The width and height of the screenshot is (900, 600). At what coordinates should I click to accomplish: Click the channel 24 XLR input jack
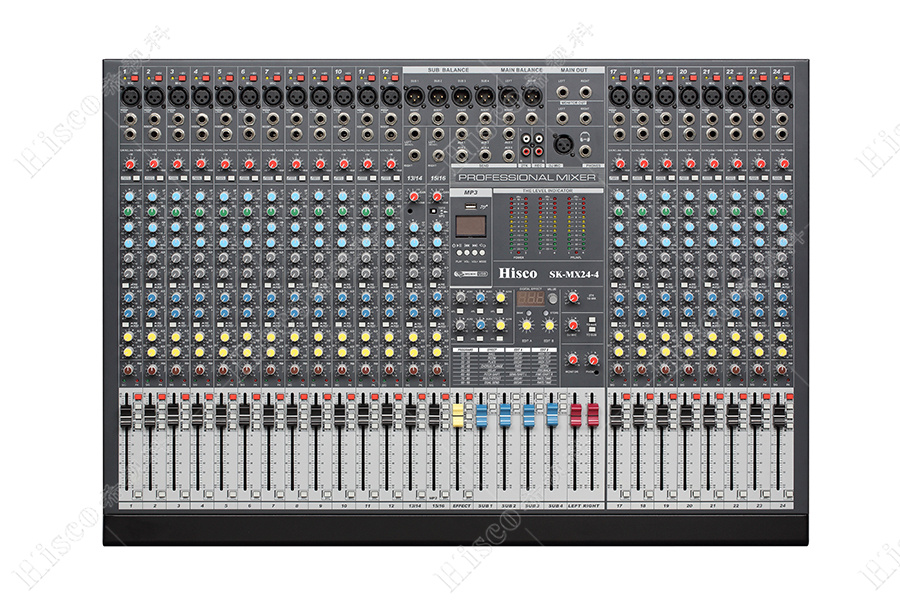coord(782,97)
